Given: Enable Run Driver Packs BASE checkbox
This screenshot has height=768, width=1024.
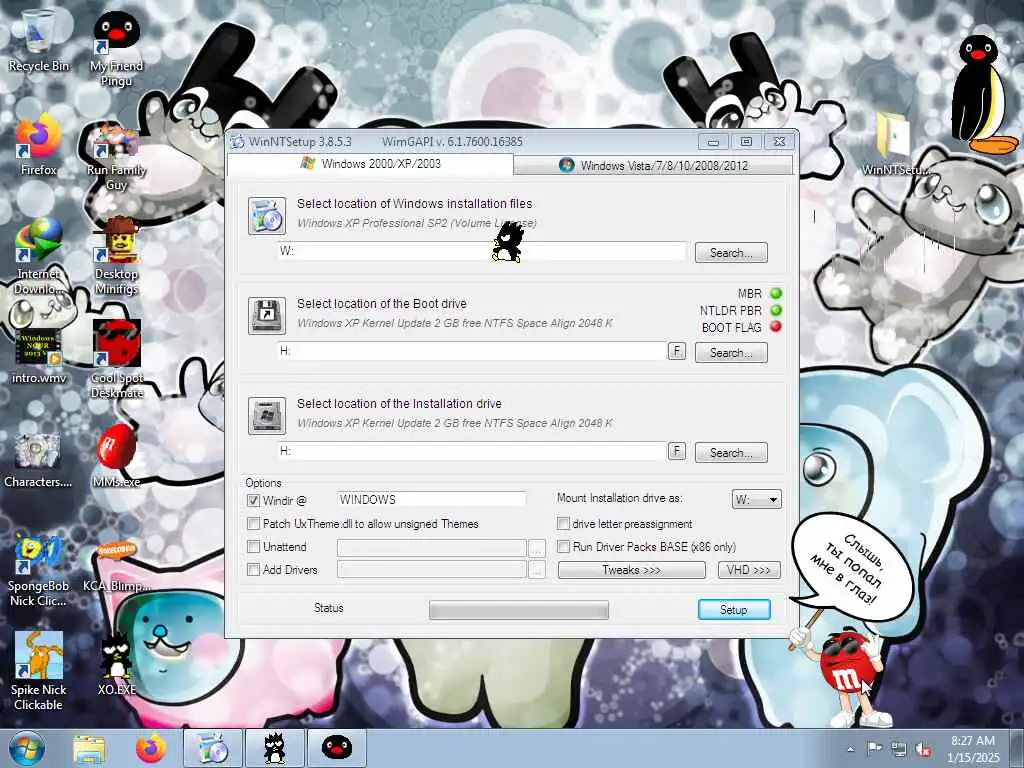Looking at the screenshot, I should [x=563, y=547].
